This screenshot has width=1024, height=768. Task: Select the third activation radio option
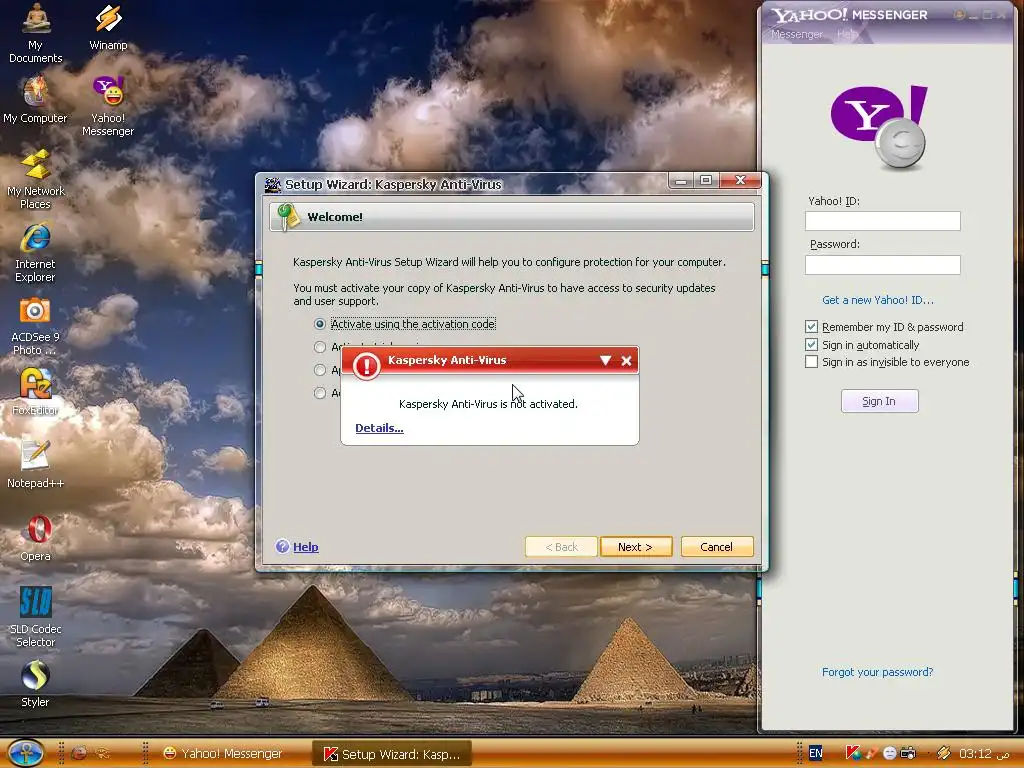point(319,370)
